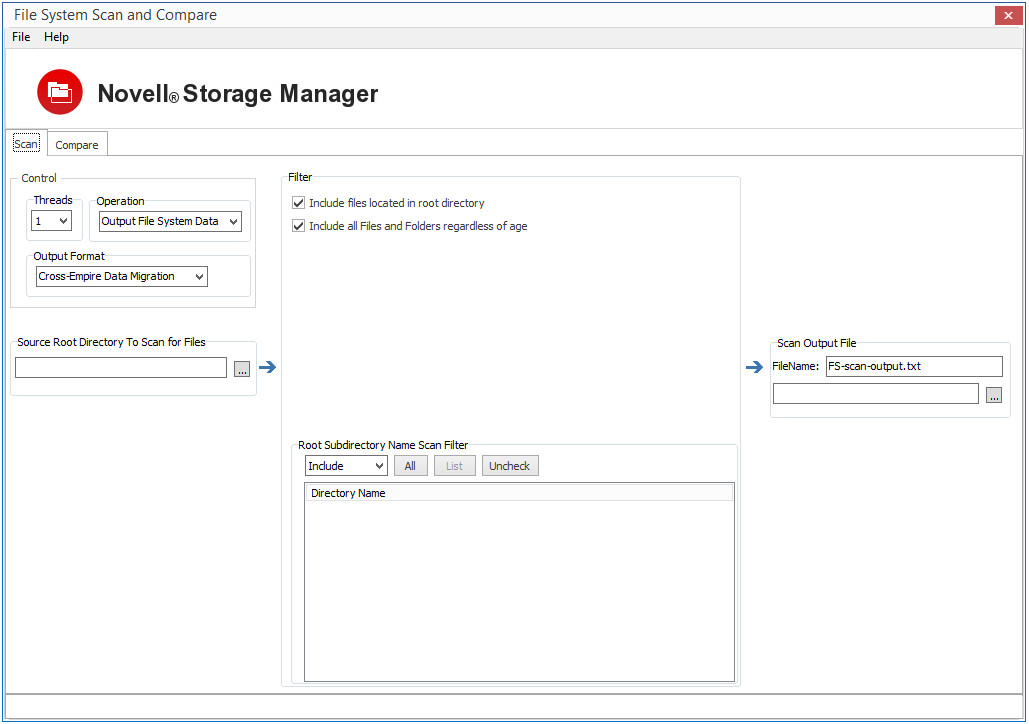Click the blue arrow next to source directory
Screen dimensions: 1029x724
(267, 367)
